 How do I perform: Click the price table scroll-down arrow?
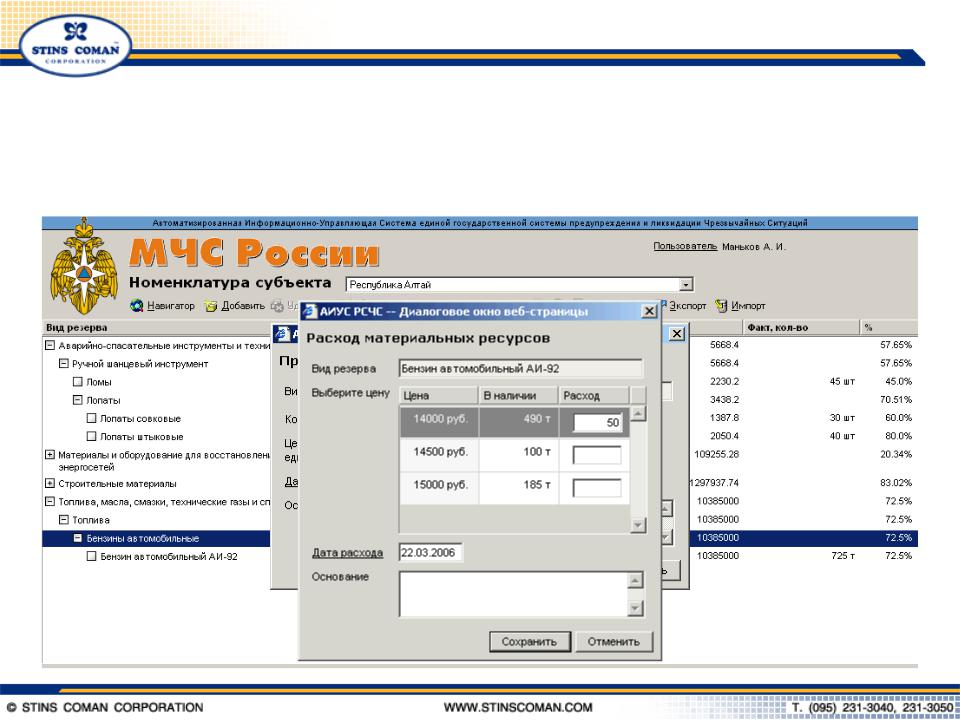pyautogui.click(x=637, y=525)
